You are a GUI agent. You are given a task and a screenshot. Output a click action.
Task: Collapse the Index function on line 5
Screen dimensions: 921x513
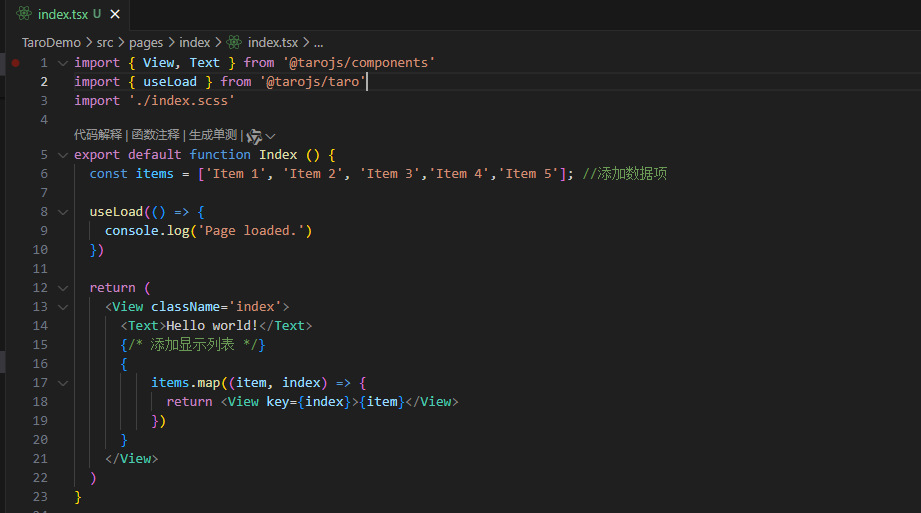[63, 155]
